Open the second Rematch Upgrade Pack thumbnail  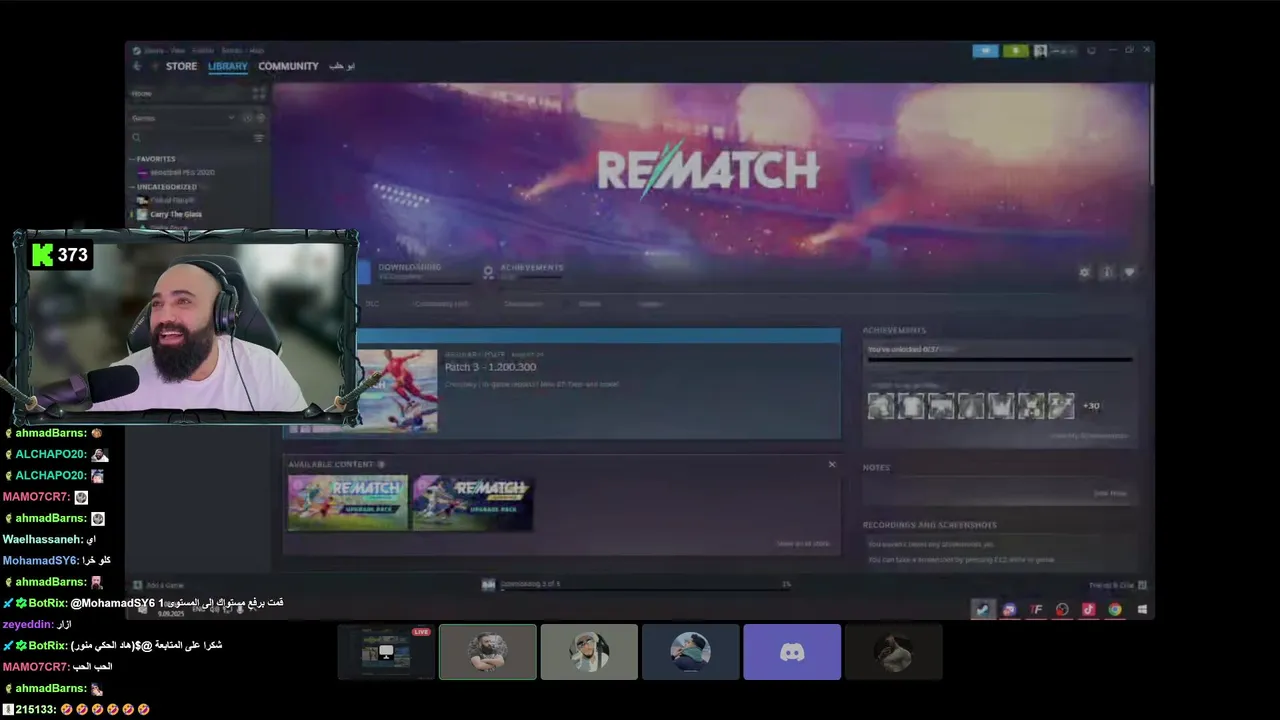pos(472,502)
